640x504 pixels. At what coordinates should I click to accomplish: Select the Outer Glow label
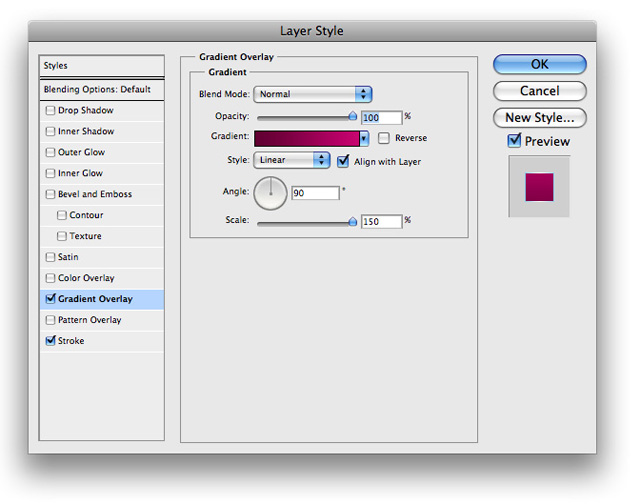82,152
